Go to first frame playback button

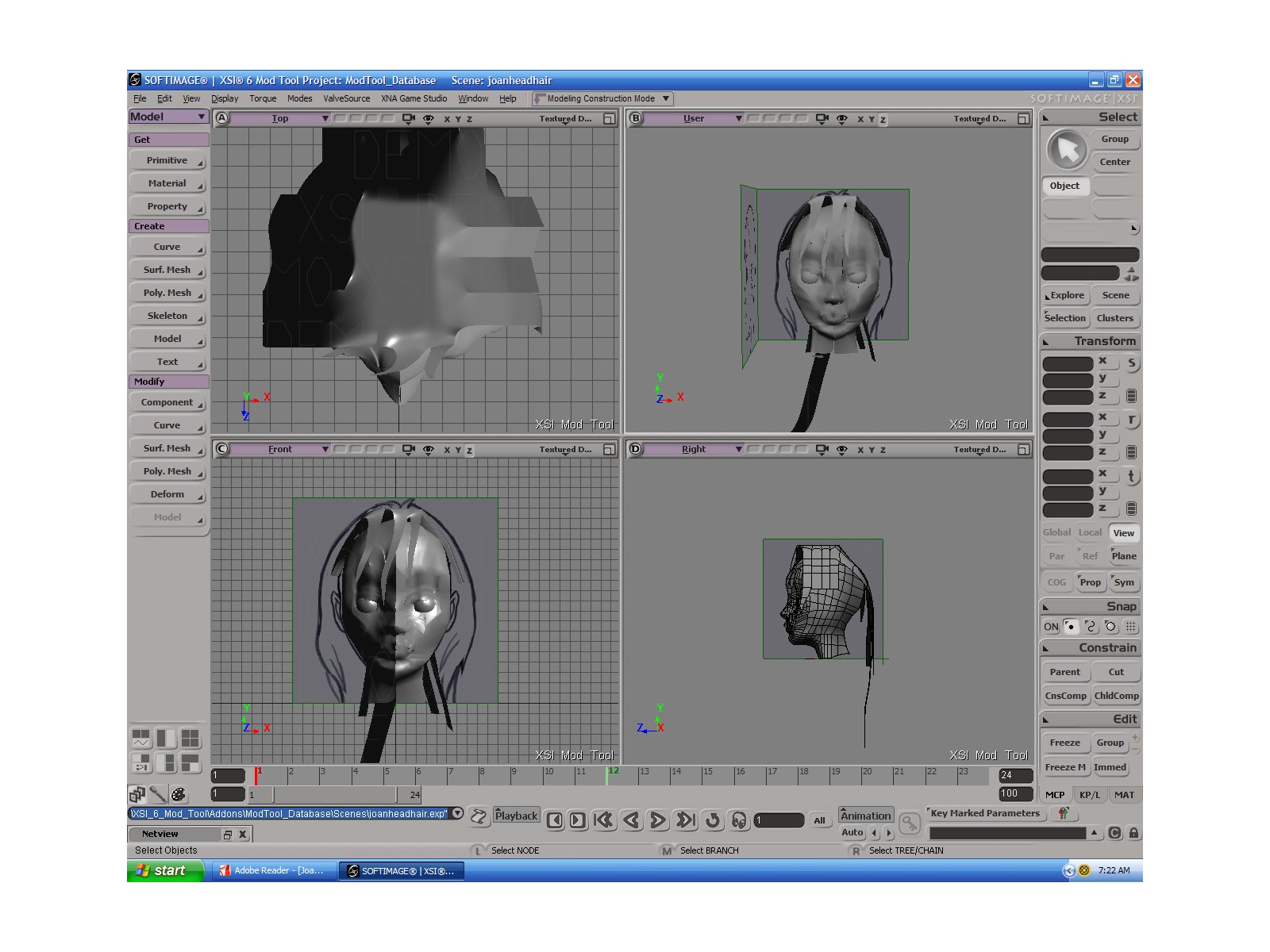tap(603, 820)
